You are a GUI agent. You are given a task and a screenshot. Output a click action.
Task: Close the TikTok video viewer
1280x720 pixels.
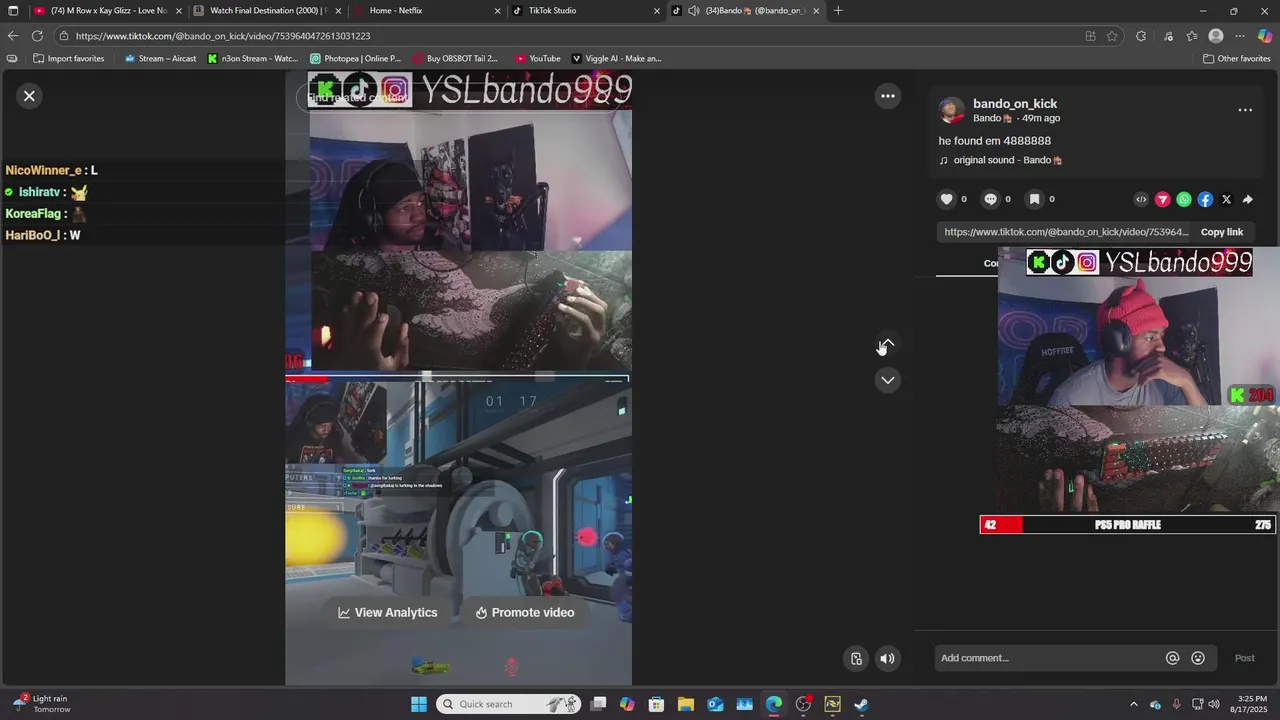pyautogui.click(x=29, y=96)
